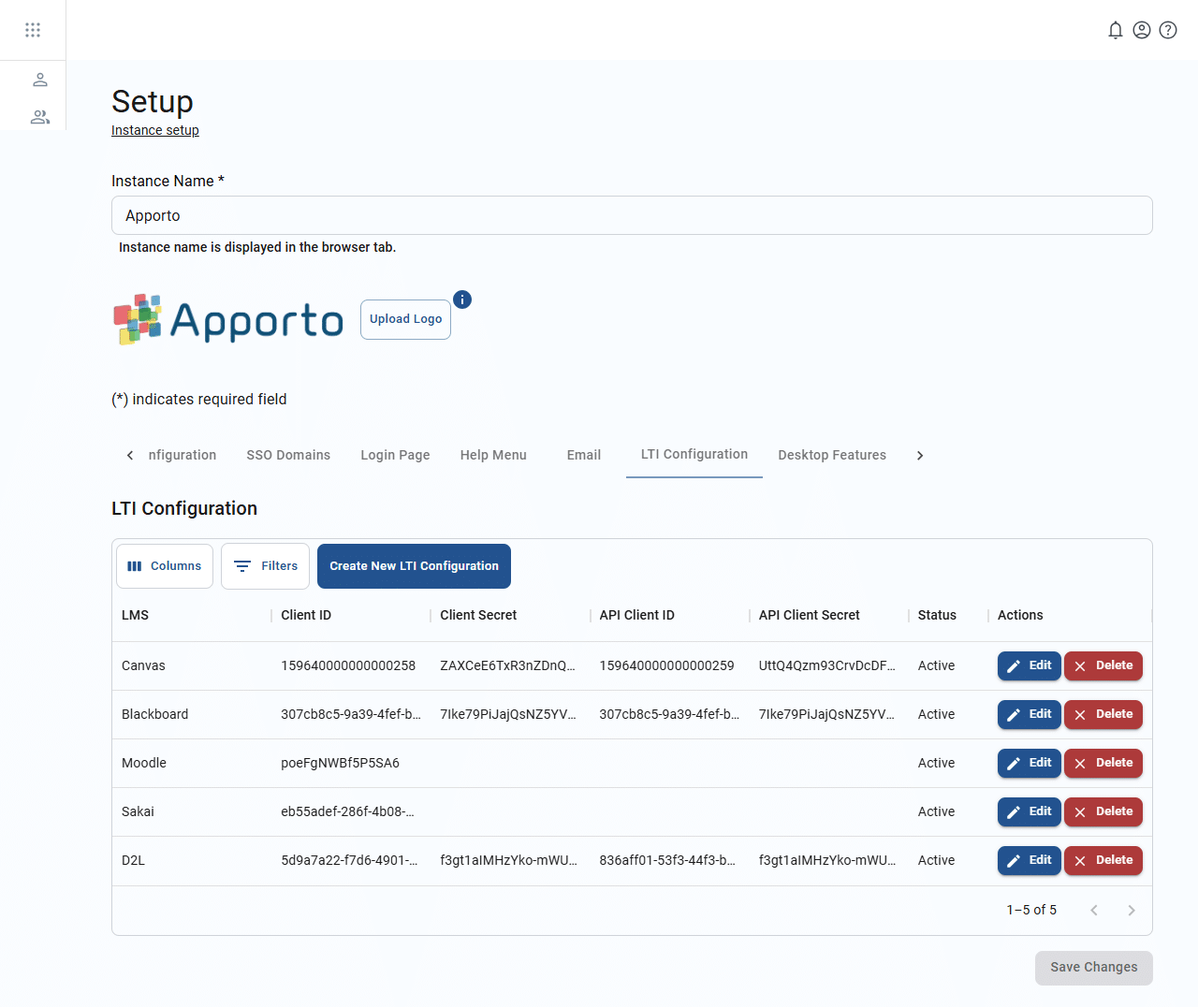1198x1008 pixels.
Task: Click the Apporto logo image
Action: 228,320
